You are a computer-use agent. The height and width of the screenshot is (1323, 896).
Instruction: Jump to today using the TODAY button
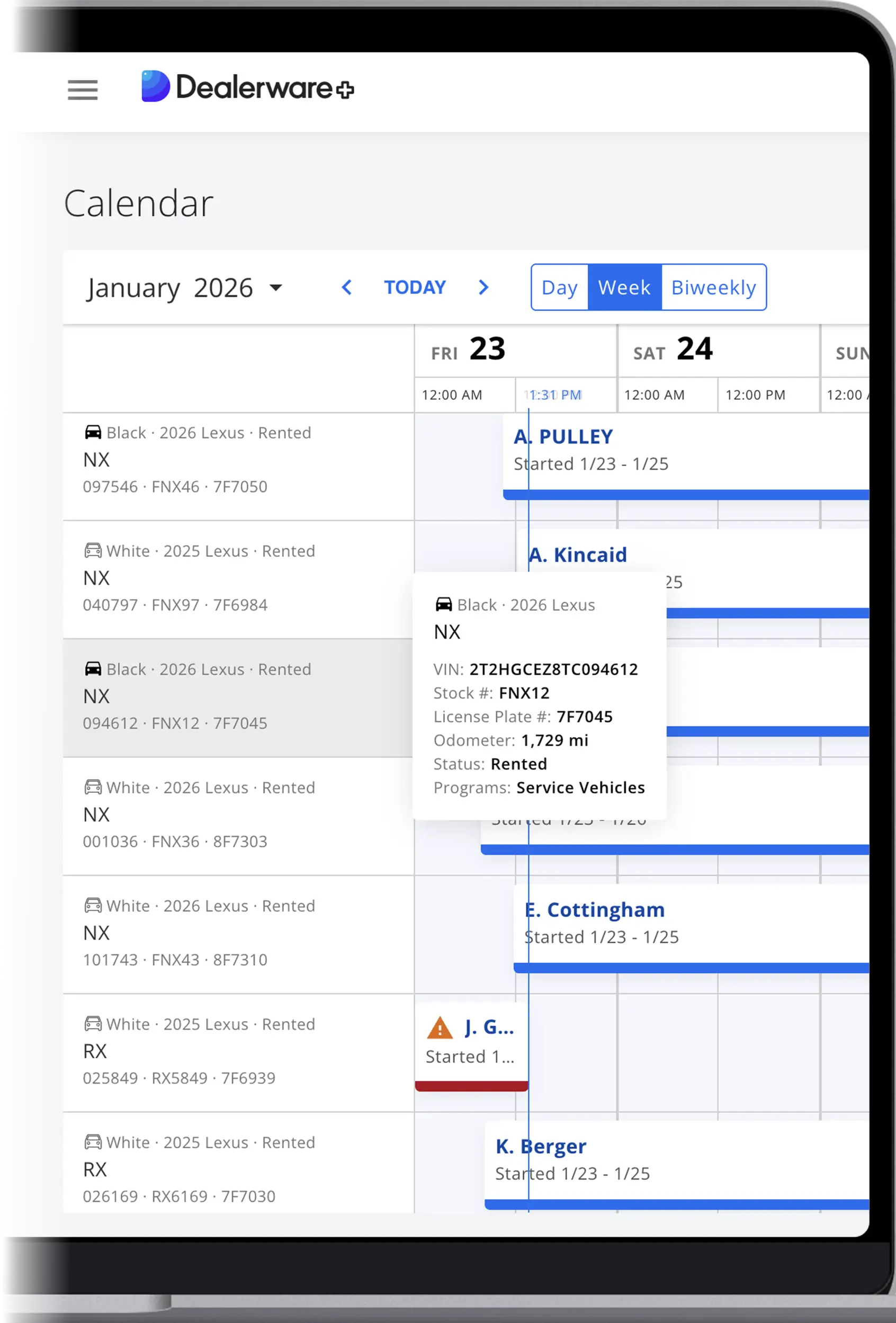[415, 287]
